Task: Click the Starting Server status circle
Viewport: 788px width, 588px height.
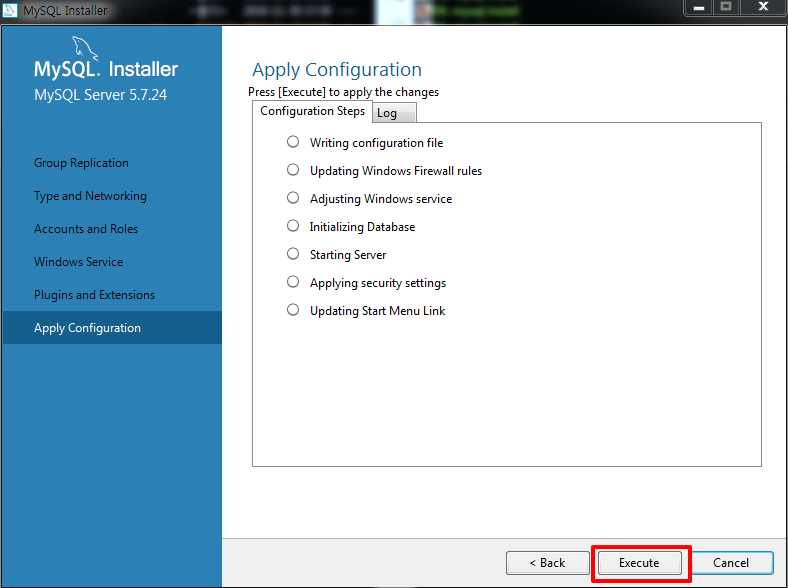Action: point(293,254)
